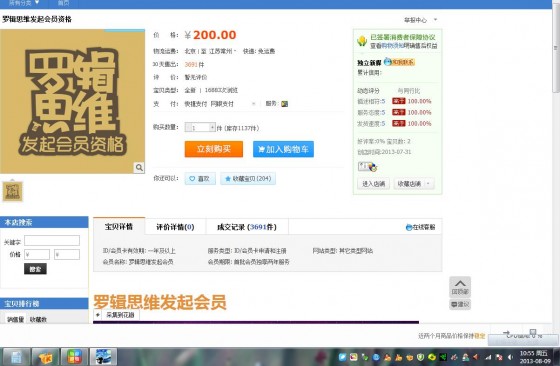Screen dimensions: 560x366
Task: Go back to top with 回顶部 arrow
Action: [x=460, y=287]
